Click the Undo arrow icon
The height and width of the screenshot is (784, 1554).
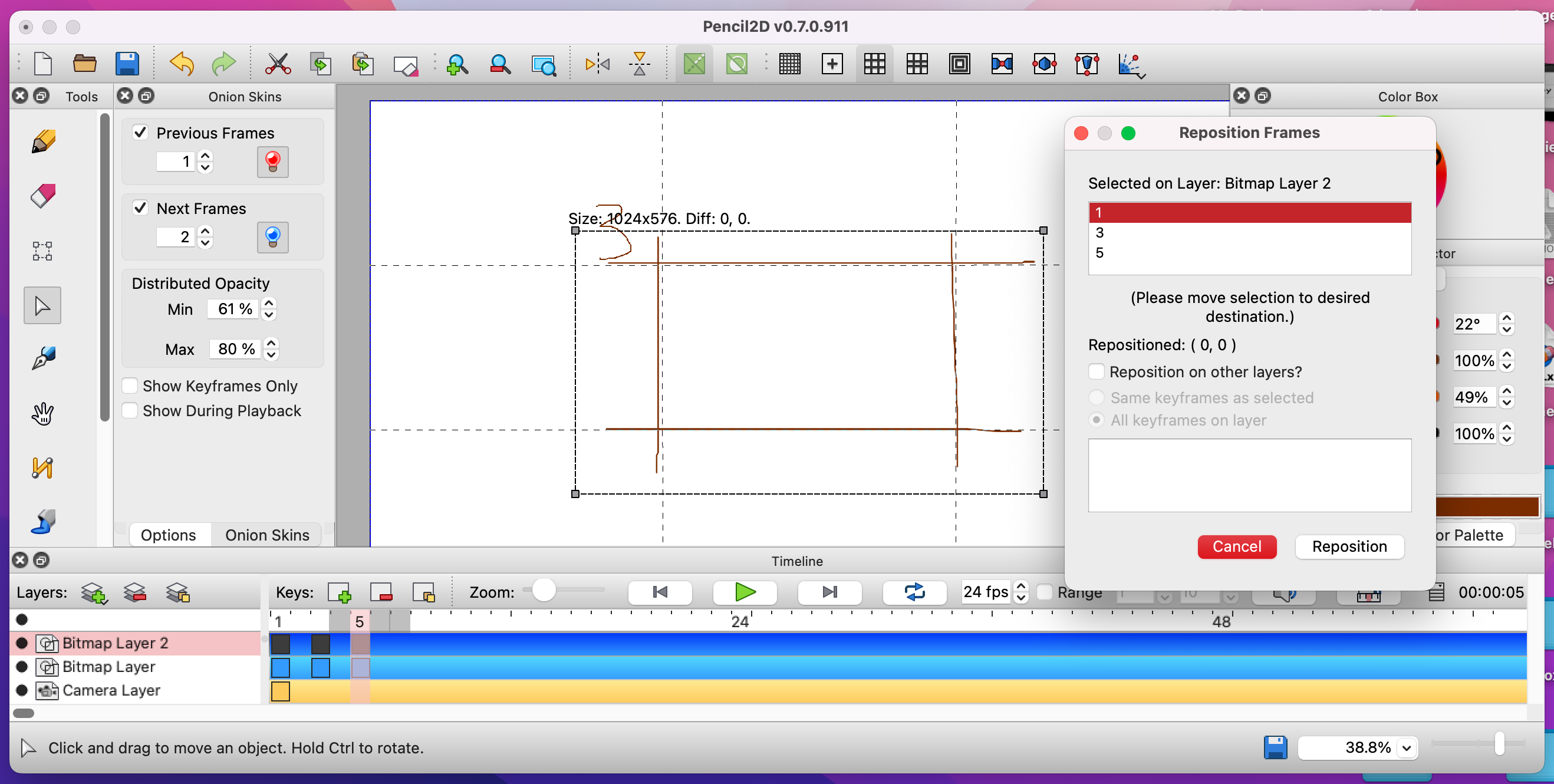pyautogui.click(x=182, y=64)
